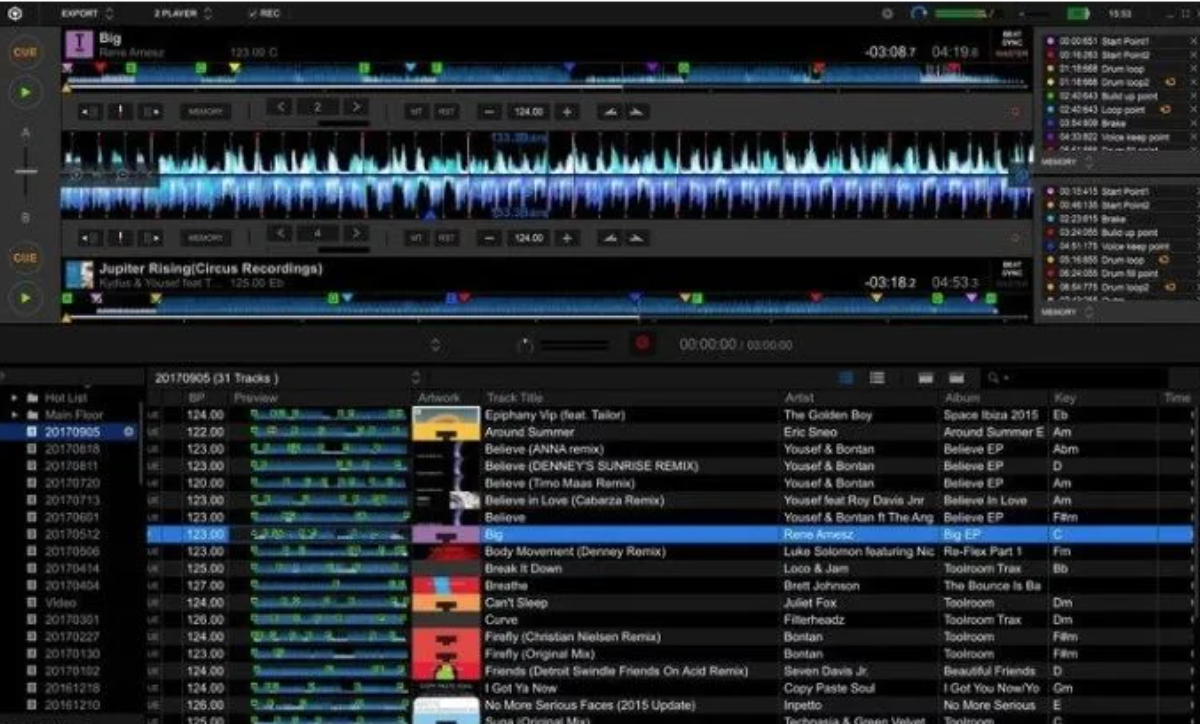Click minus tempo button on bottom deck
Image resolution: width=1200 pixels, height=724 pixels.
click(x=490, y=238)
